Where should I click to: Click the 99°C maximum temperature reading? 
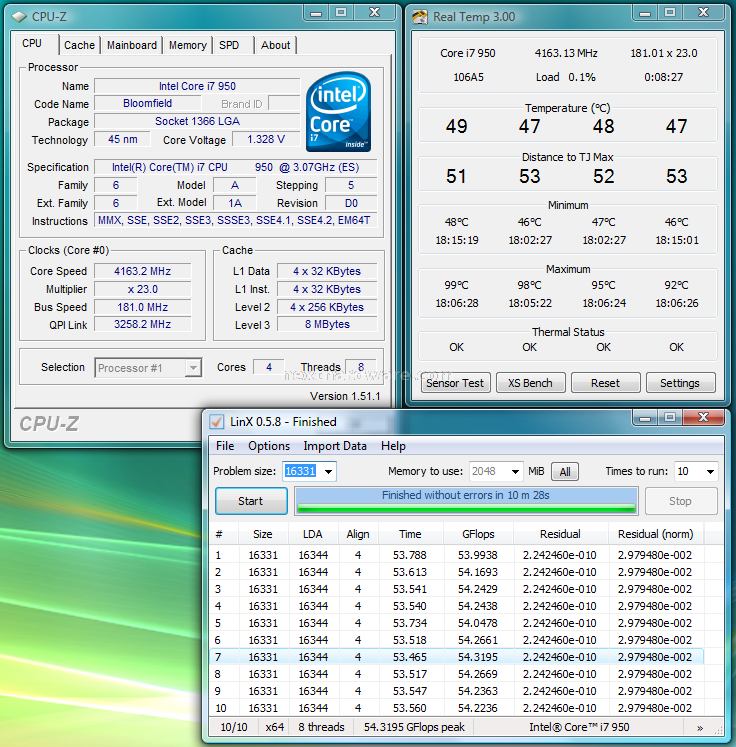point(456,285)
